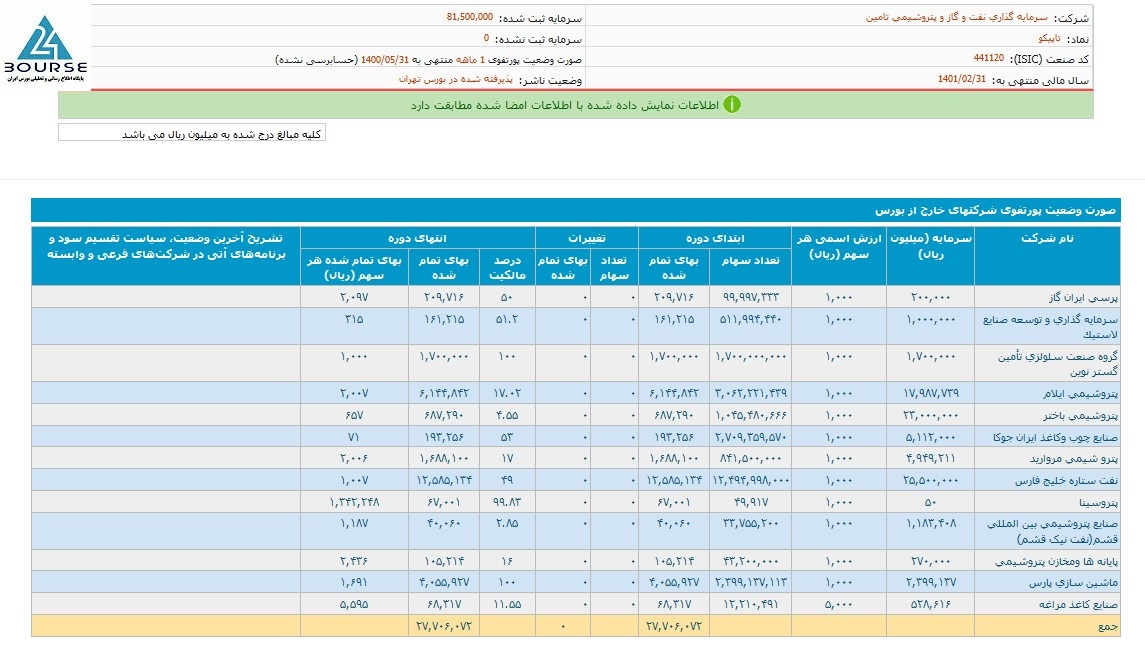This screenshot has width=1145, height=648.
Task: Select the symbol value تاپیکو
Action: (x=1049, y=38)
